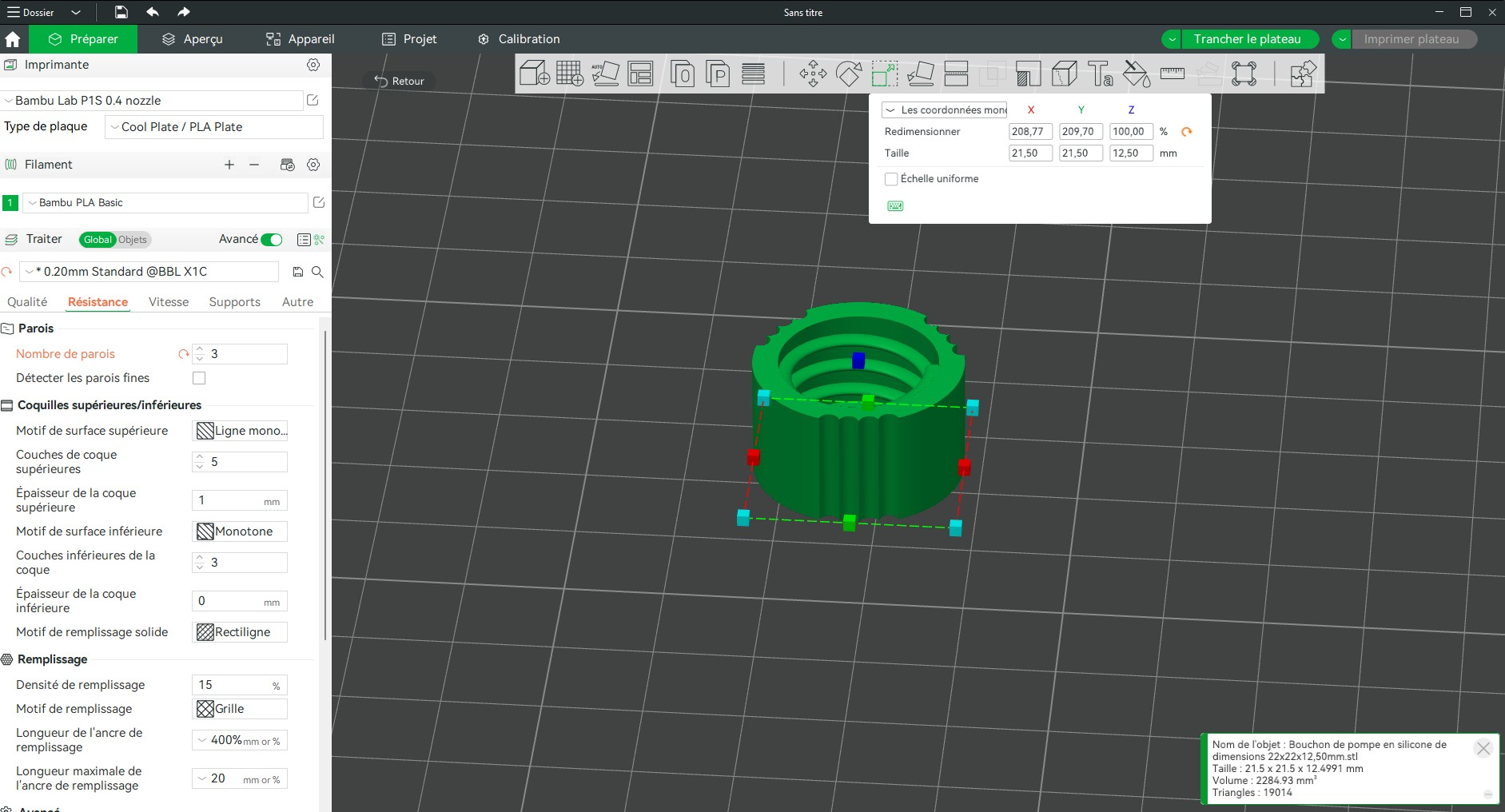Select the Move tool

pyautogui.click(x=813, y=74)
